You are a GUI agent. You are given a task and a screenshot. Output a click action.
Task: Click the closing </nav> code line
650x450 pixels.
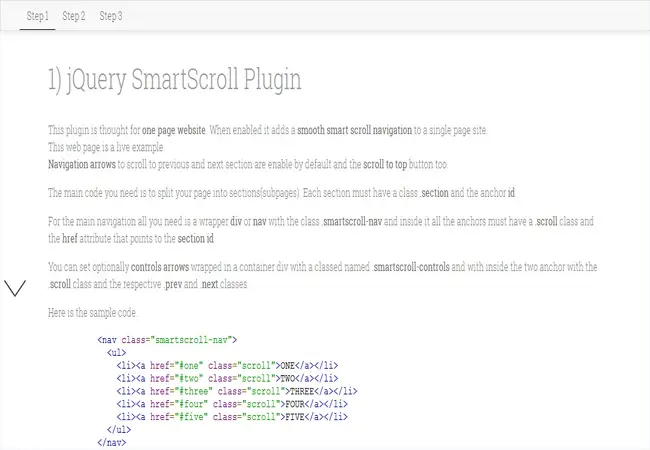[112, 443]
